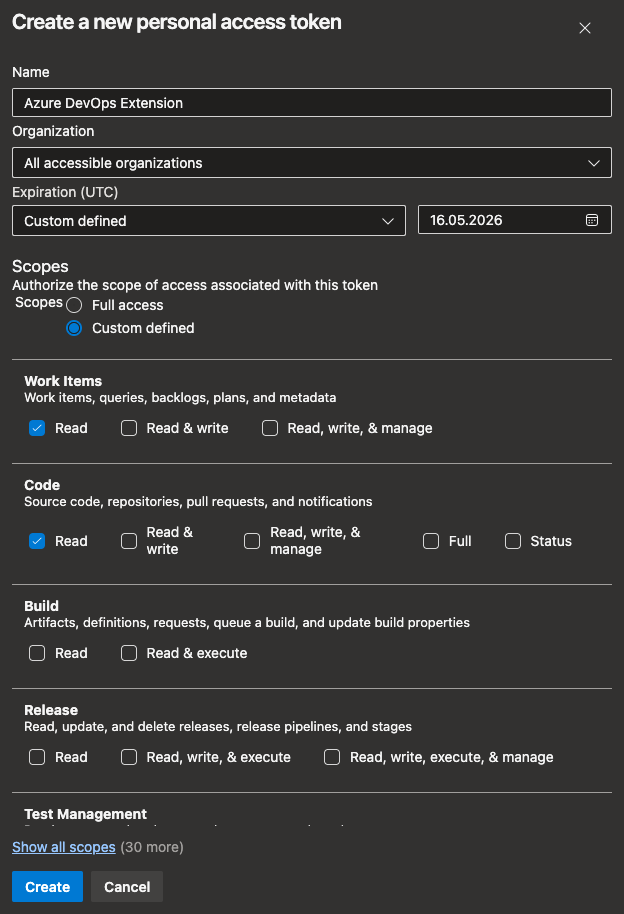Select the Full access radio button
This screenshot has width=624, height=914.
[x=74, y=305]
